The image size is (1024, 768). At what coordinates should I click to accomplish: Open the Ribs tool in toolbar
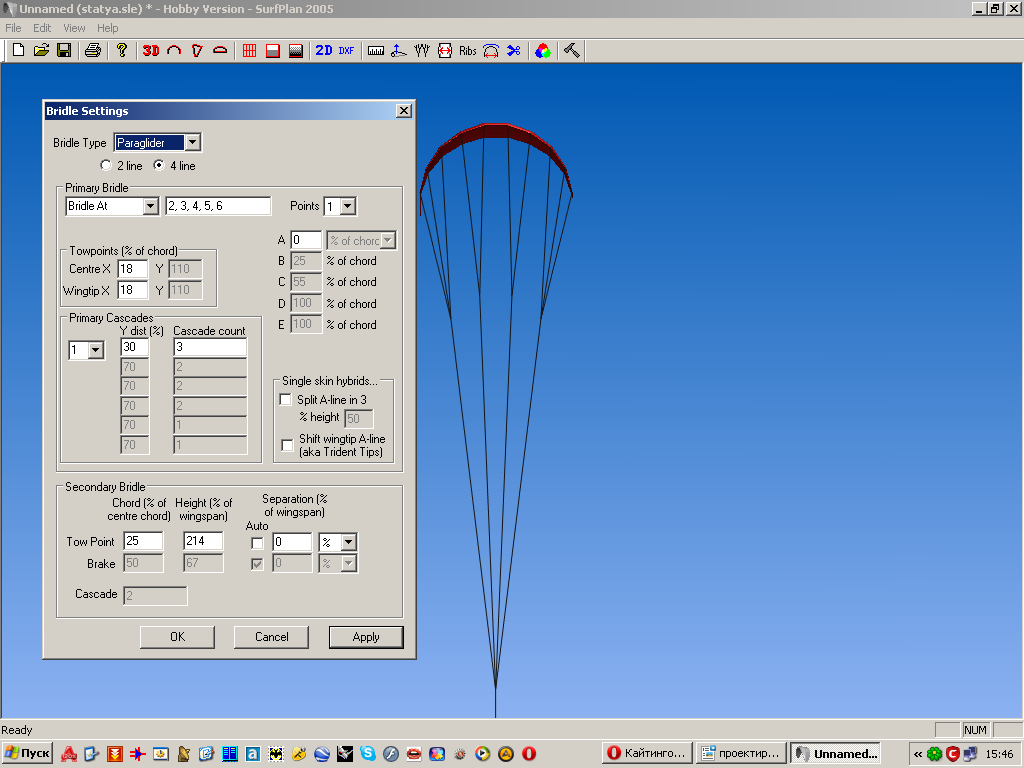[x=467, y=50]
